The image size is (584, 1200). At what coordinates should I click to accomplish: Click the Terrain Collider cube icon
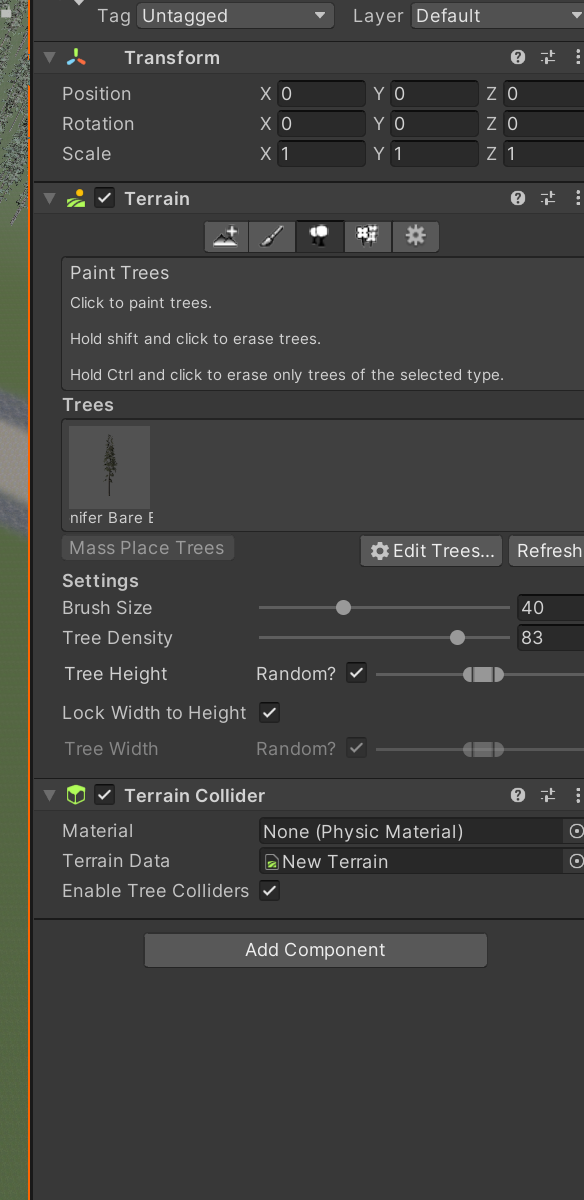76,795
